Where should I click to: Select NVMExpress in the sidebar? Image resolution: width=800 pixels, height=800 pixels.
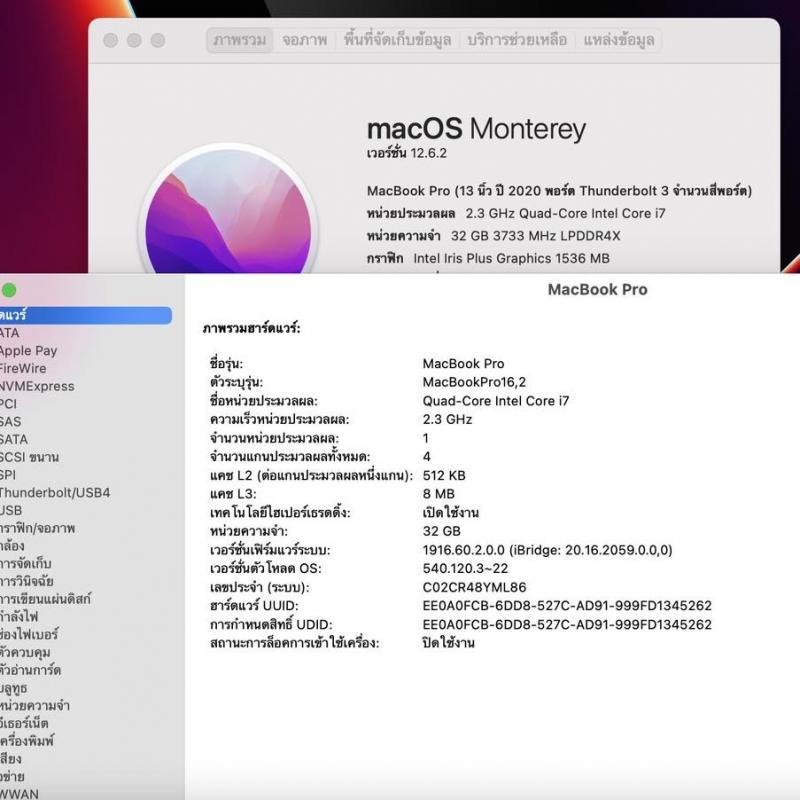coord(37,386)
